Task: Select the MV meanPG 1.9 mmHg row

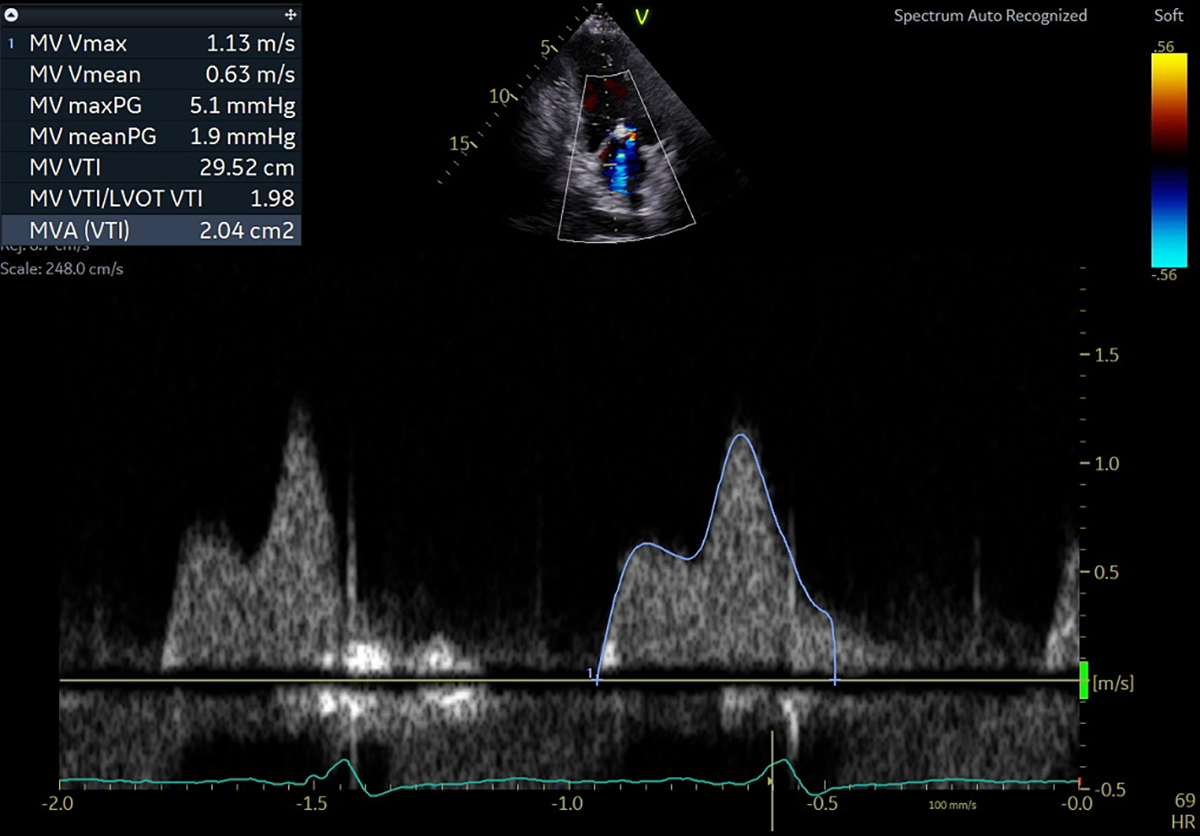Action: [x=150, y=136]
